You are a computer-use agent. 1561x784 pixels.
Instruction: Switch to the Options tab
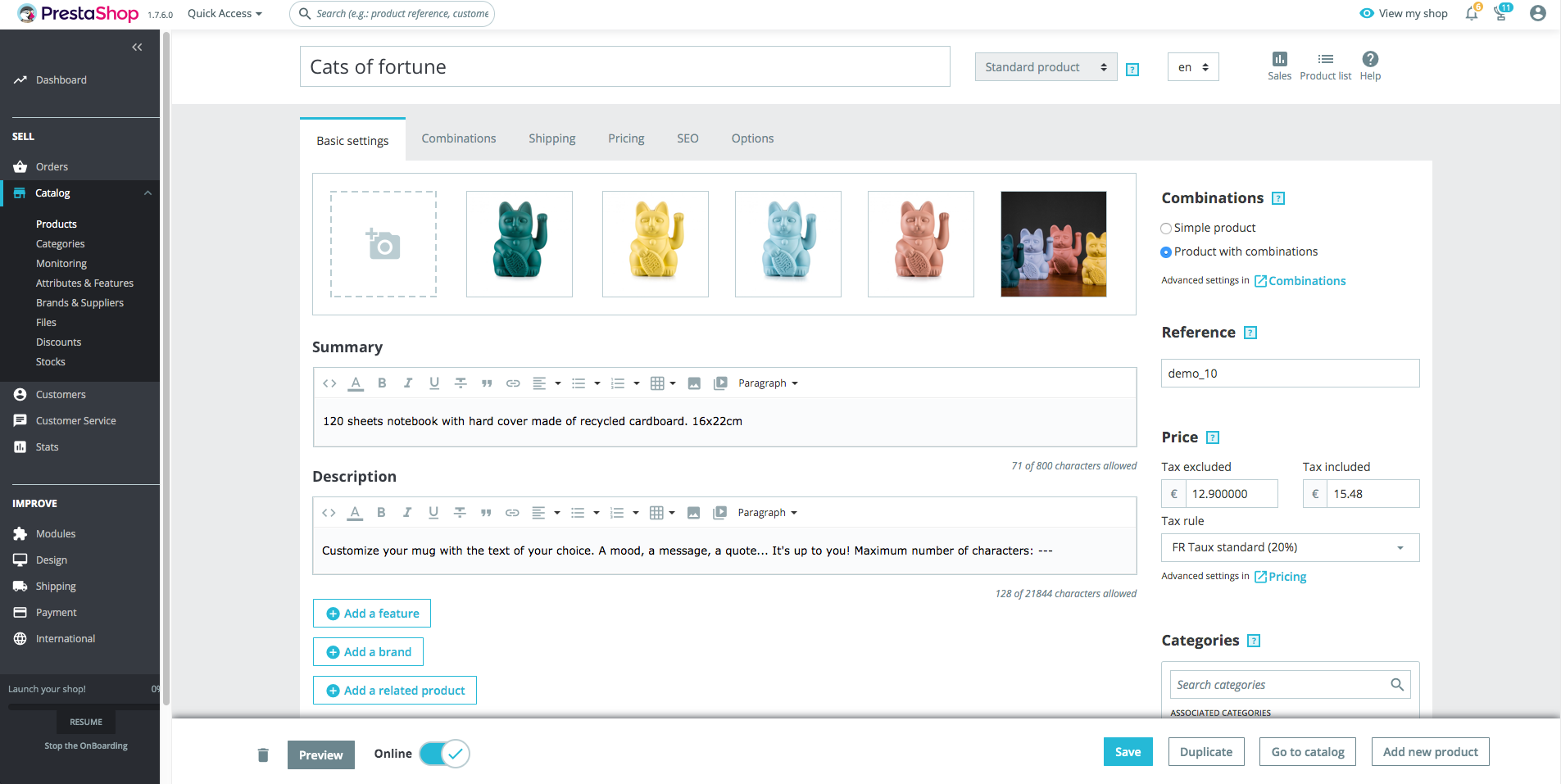click(752, 138)
